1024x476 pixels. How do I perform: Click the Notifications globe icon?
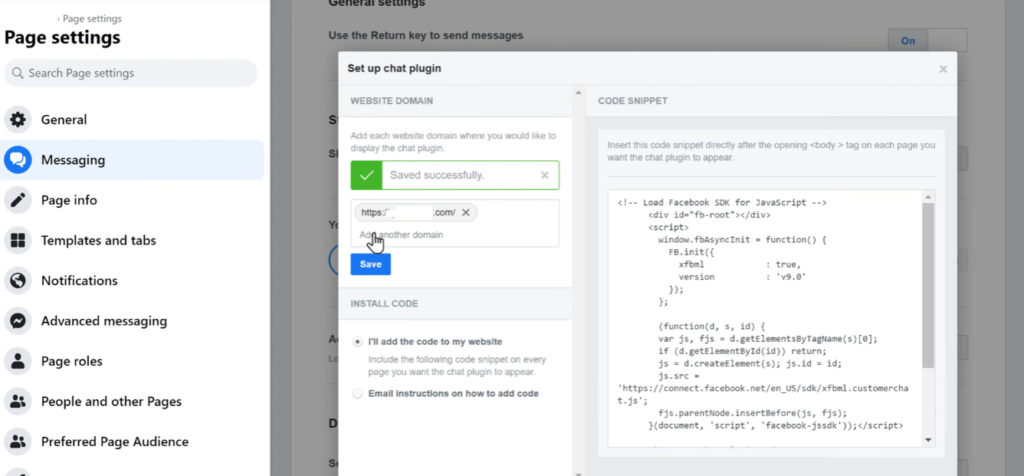(x=18, y=281)
